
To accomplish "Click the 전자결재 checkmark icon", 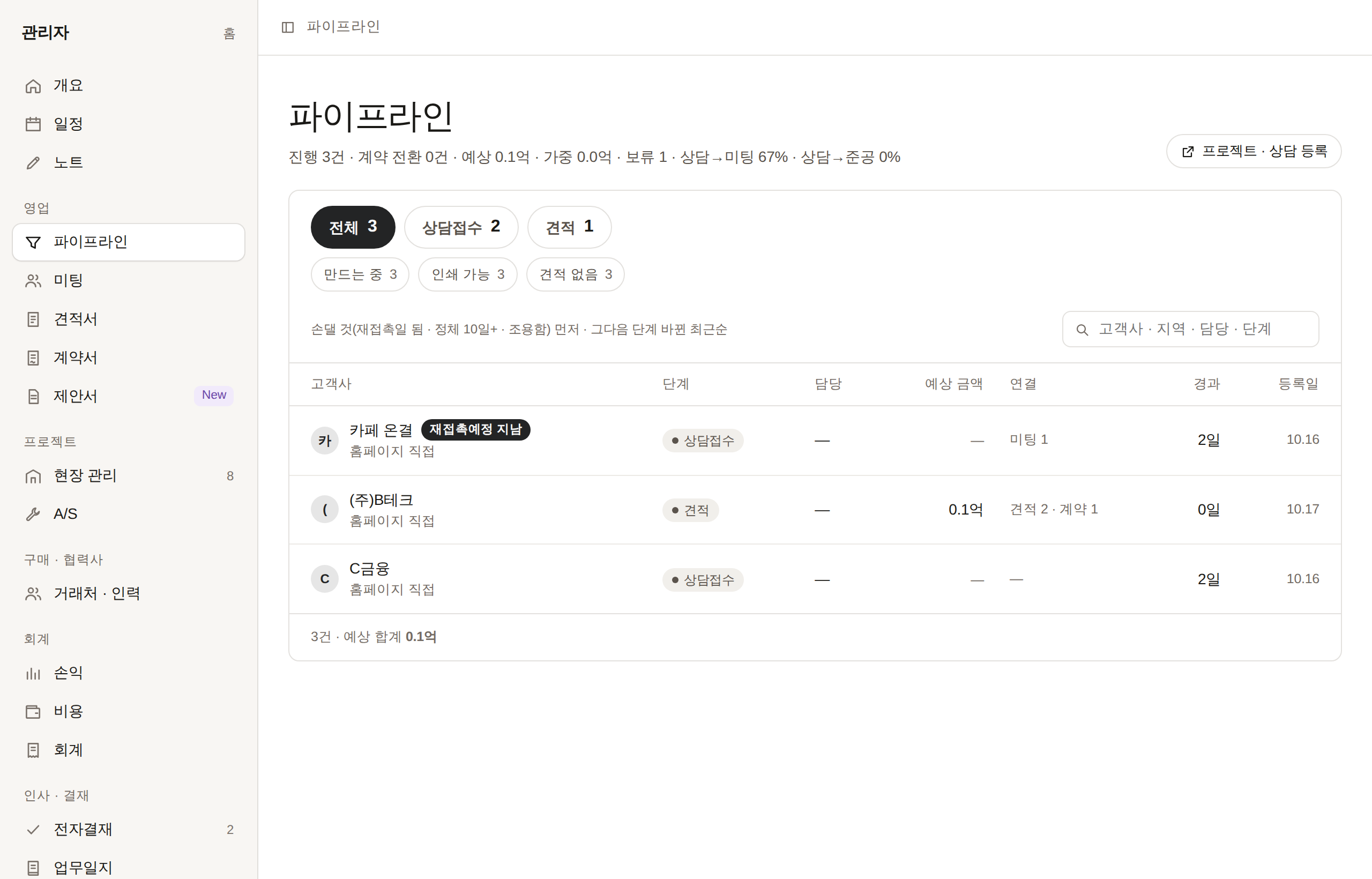I will point(33,829).
